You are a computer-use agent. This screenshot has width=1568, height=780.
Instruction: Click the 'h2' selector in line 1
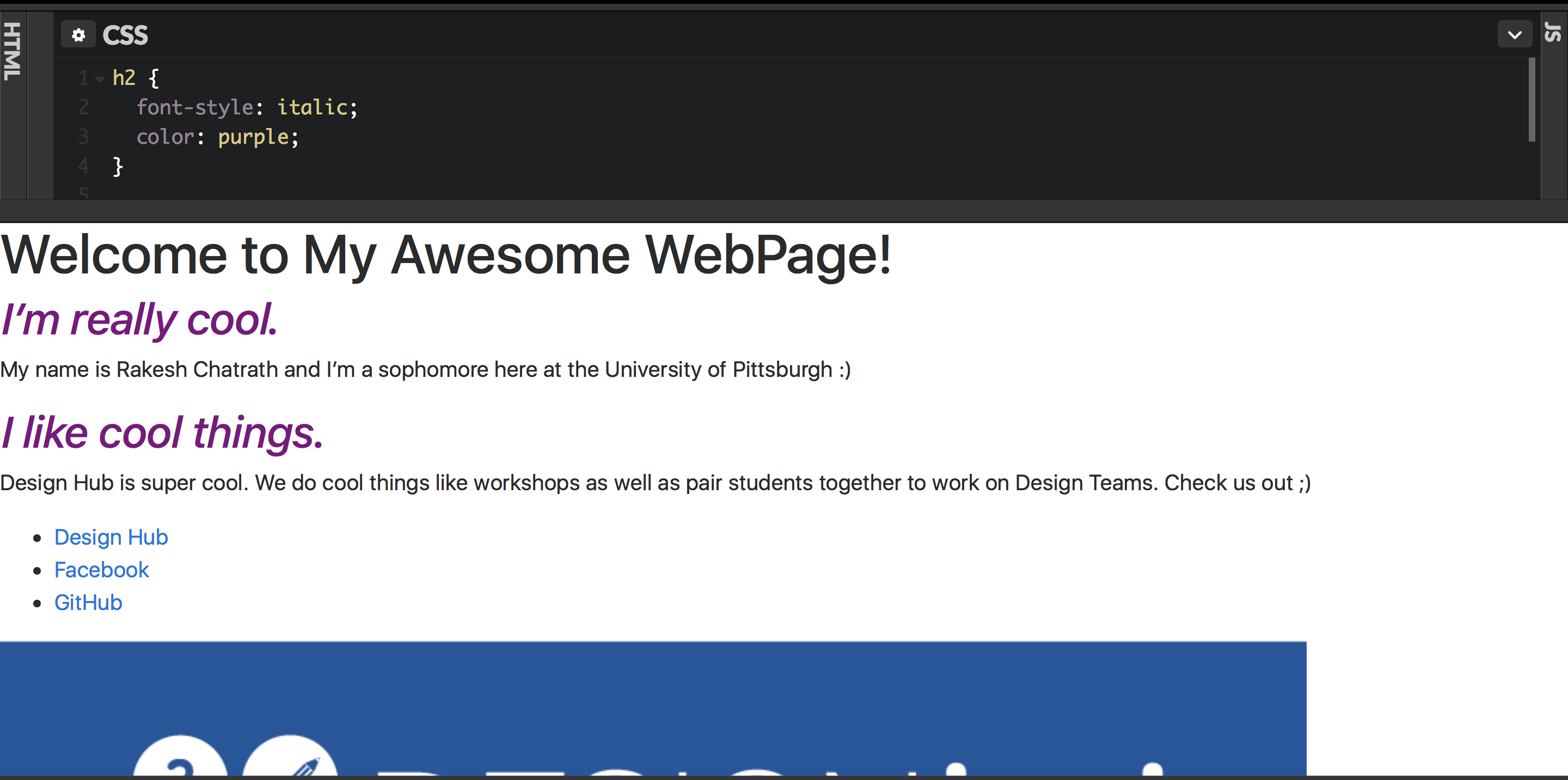(124, 78)
